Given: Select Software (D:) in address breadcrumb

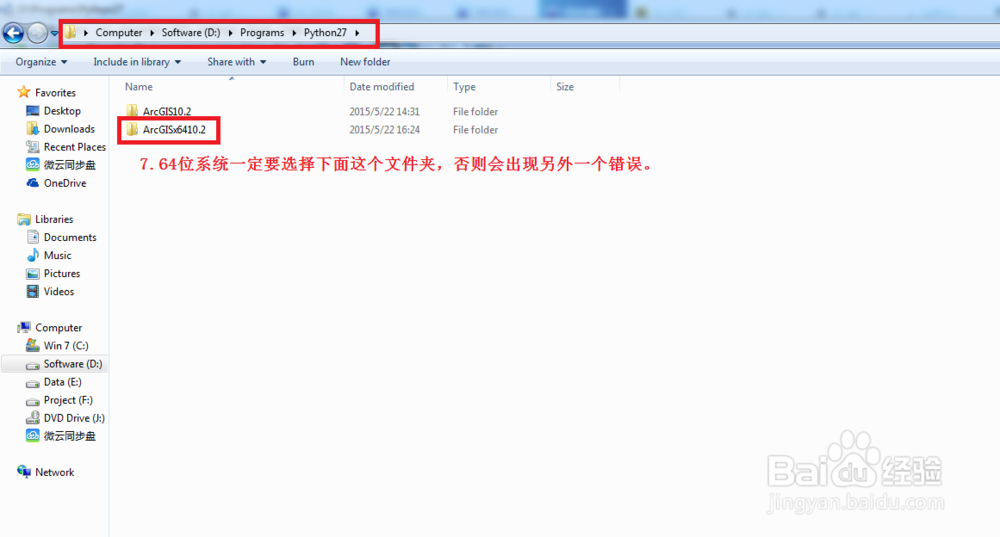Looking at the screenshot, I should [x=191, y=33].
